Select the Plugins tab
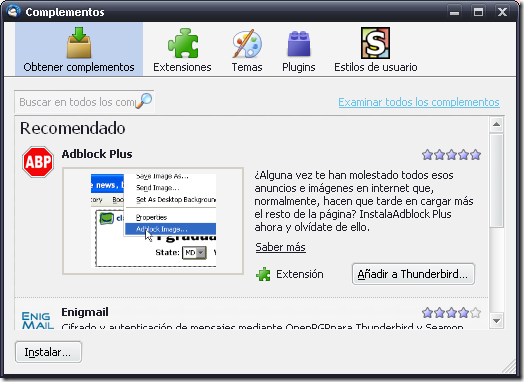 coord(298,49)
